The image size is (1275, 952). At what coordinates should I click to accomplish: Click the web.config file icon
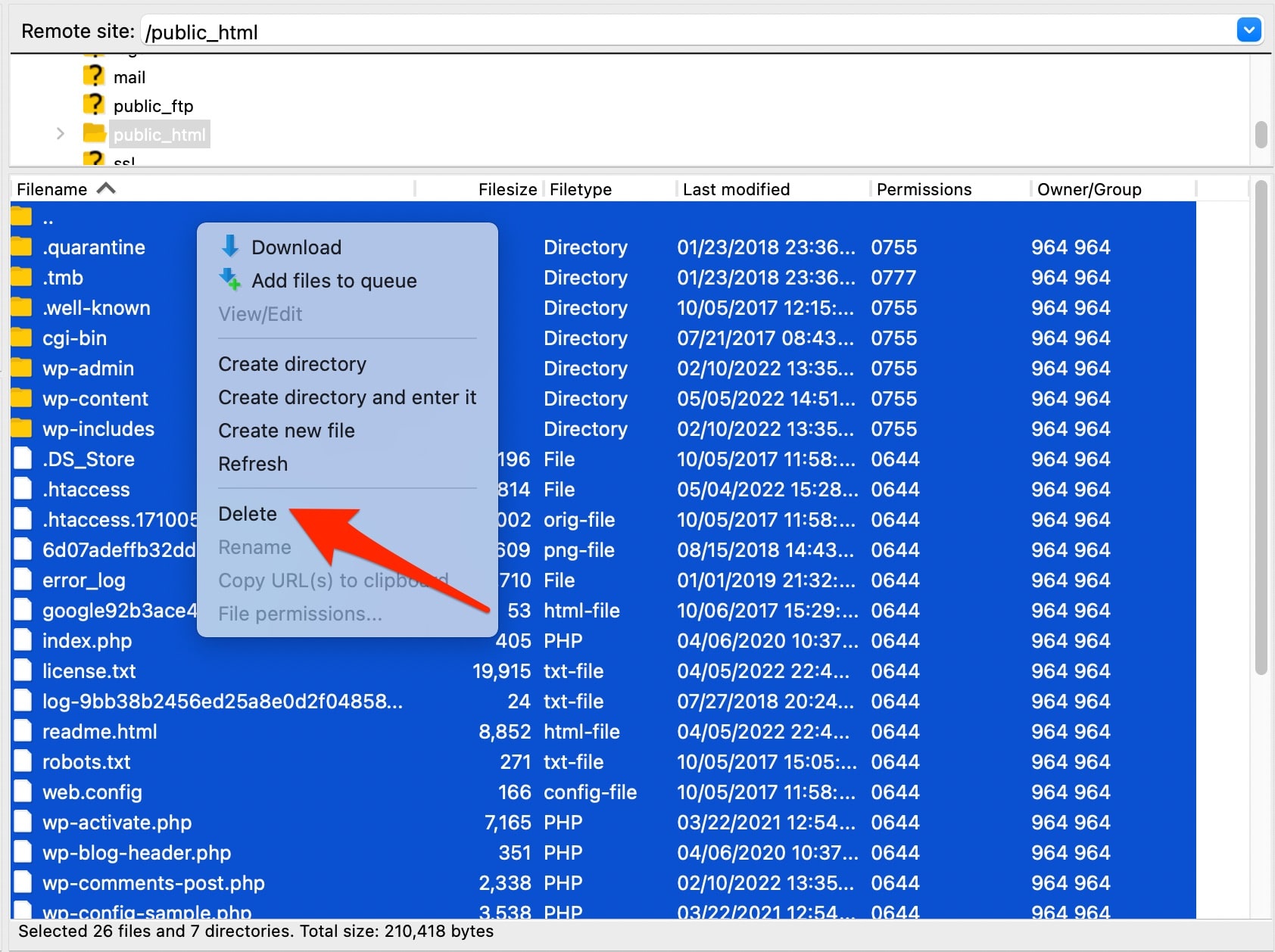click(23, 792)
